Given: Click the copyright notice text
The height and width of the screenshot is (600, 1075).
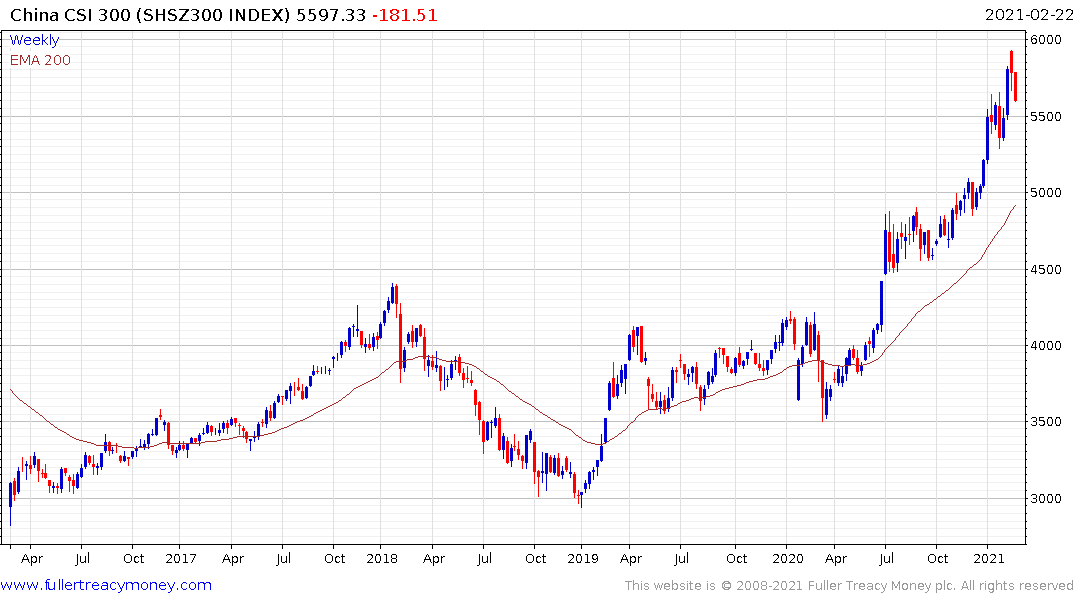Looking at the screenshot, I should coord(849,586).
